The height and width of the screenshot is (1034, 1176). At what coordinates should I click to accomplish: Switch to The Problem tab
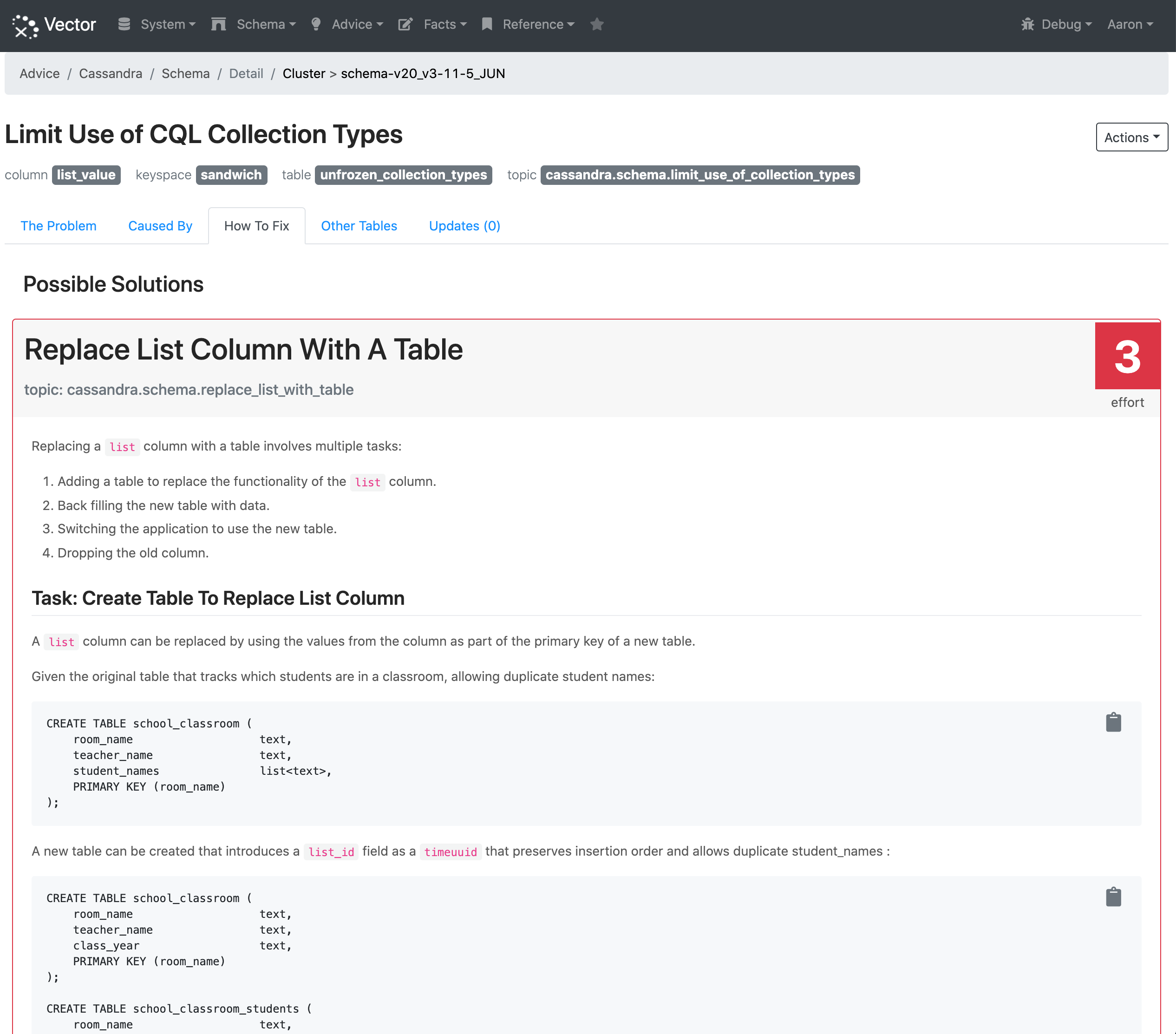(58, 226)
